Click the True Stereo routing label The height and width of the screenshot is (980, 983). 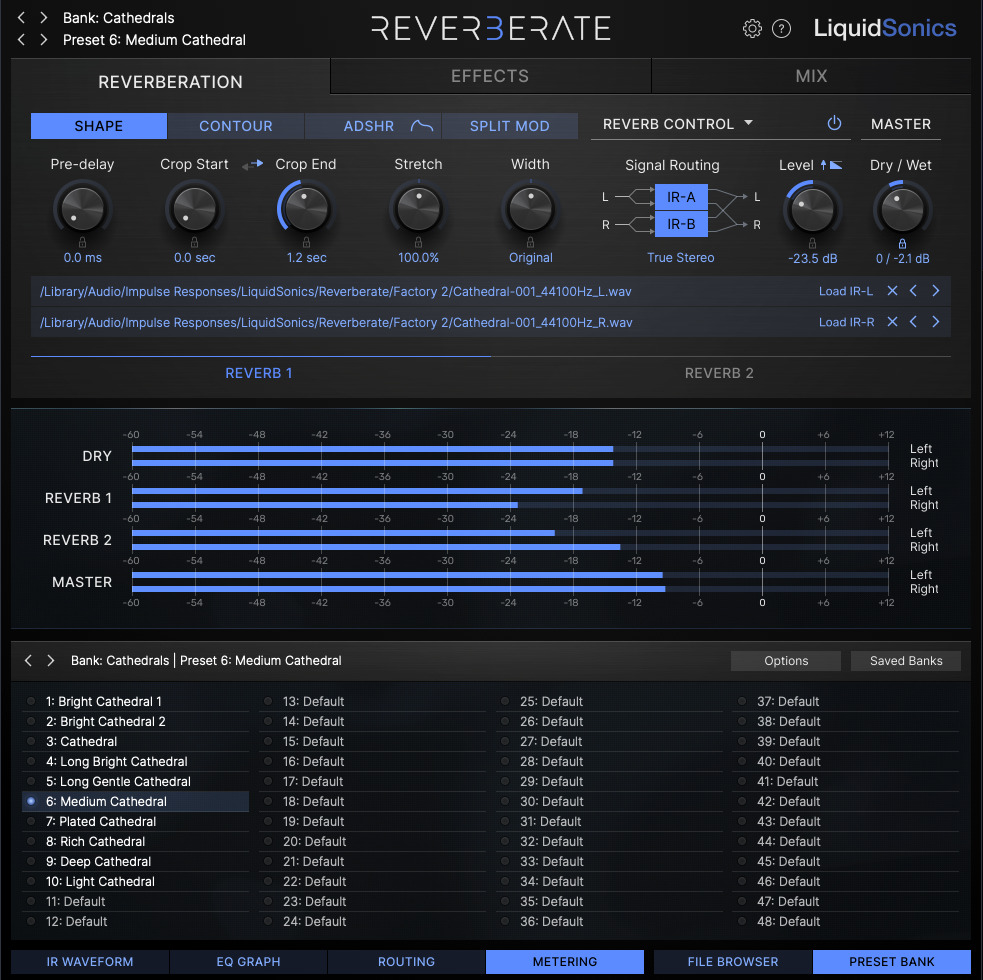pos(681,258)
